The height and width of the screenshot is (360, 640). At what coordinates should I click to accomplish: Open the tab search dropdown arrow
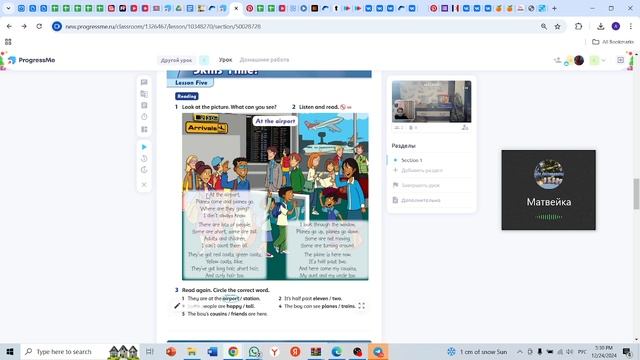click(8, 8)
